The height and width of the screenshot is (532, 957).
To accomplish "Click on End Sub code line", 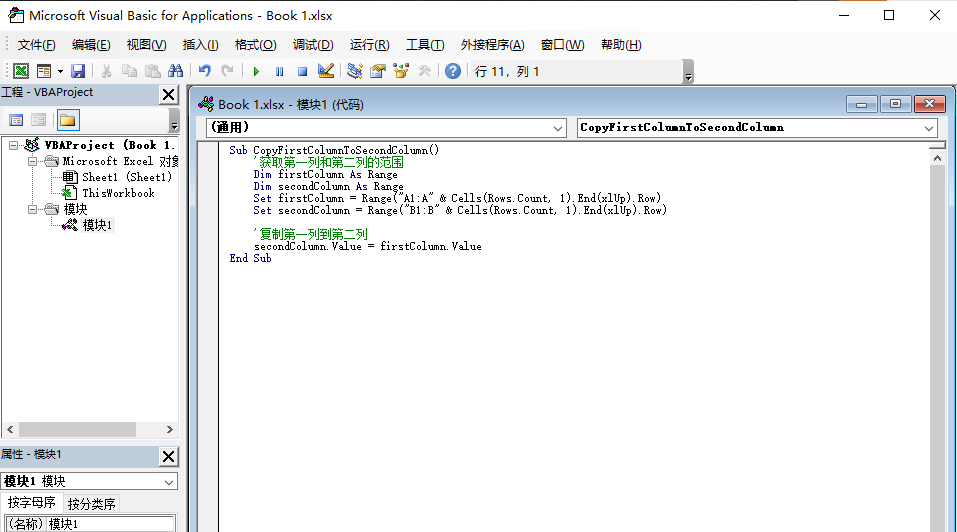I will click(x=250, y=259).
